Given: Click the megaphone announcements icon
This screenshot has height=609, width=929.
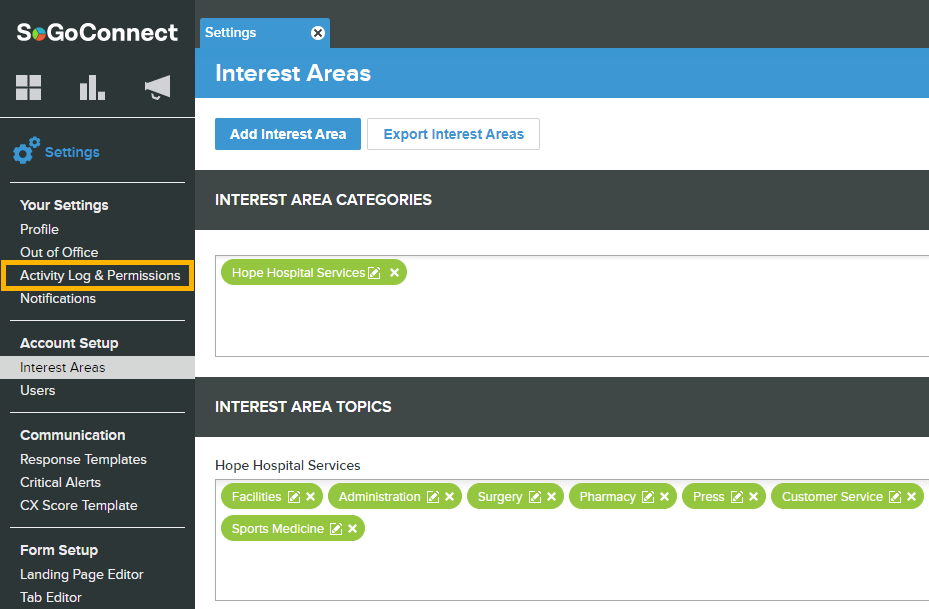Looking at the screenshot, I should [157, 88].
